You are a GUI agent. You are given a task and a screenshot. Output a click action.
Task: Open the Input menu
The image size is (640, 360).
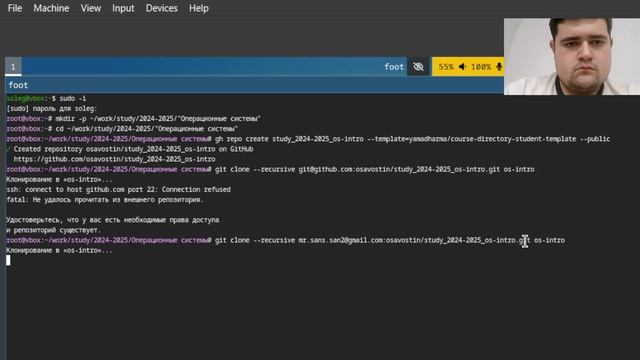tap(123, 8)
